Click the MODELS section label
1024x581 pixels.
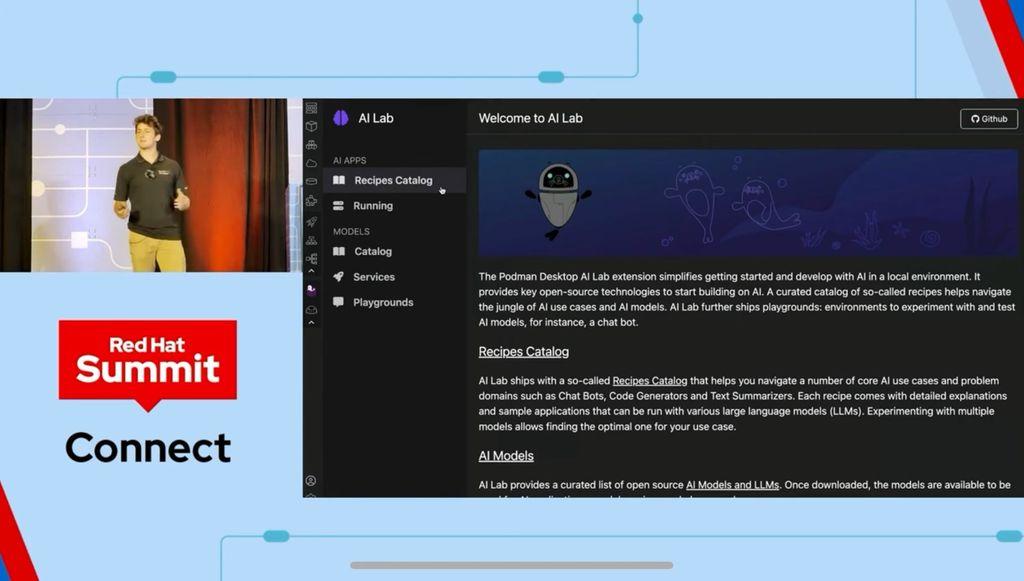pos(351,232)
